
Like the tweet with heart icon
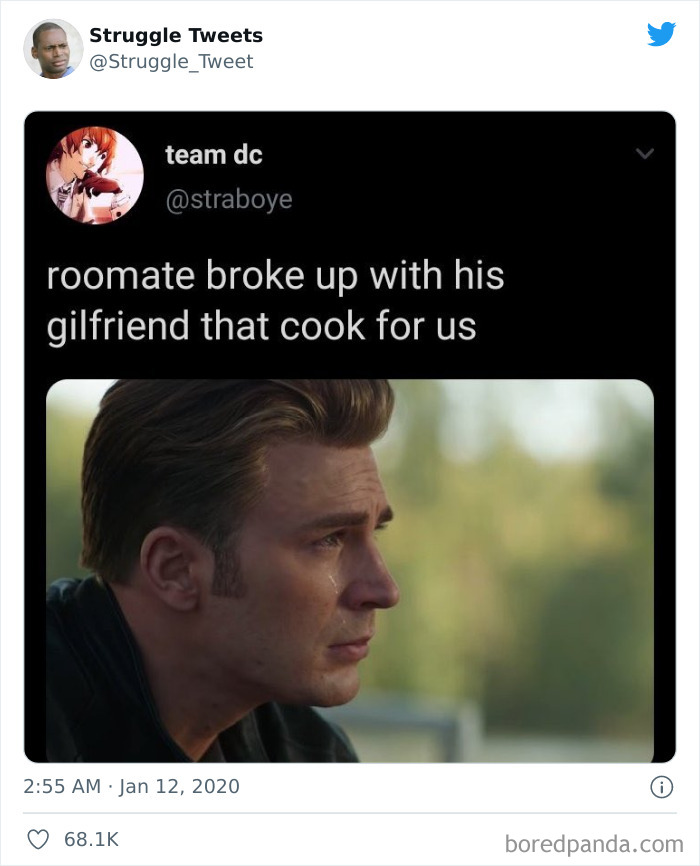(x=38, y=839)
